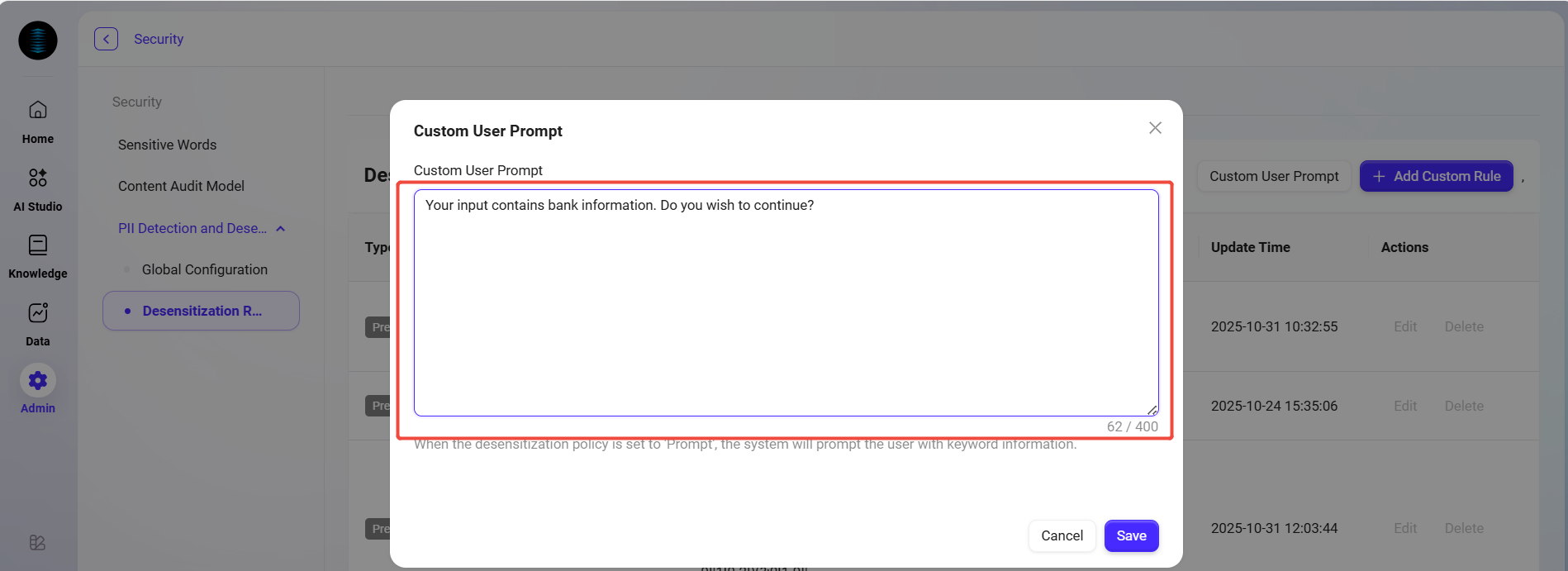Click the back arrow beside Security

tap(106, 39)
